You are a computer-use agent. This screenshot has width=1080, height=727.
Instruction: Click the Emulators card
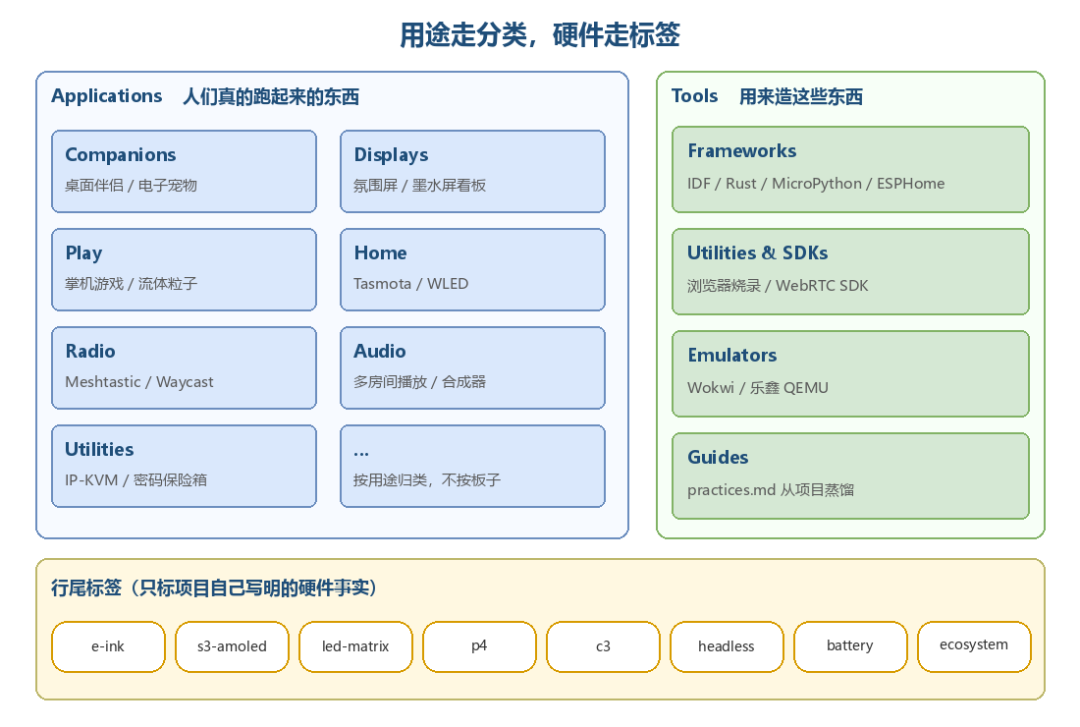(851, 373)
